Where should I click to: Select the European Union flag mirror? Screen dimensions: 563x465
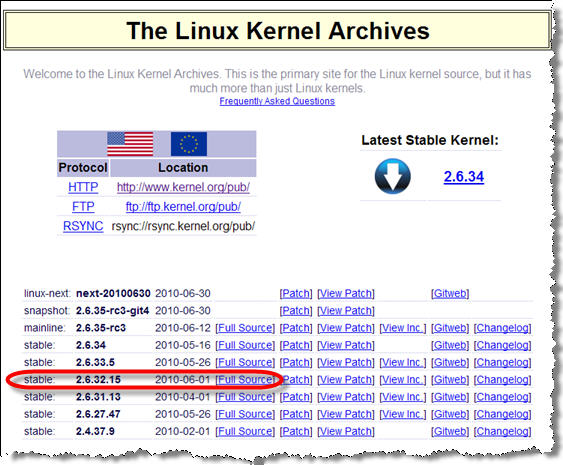pyautogui.click(x=189, y=144)
